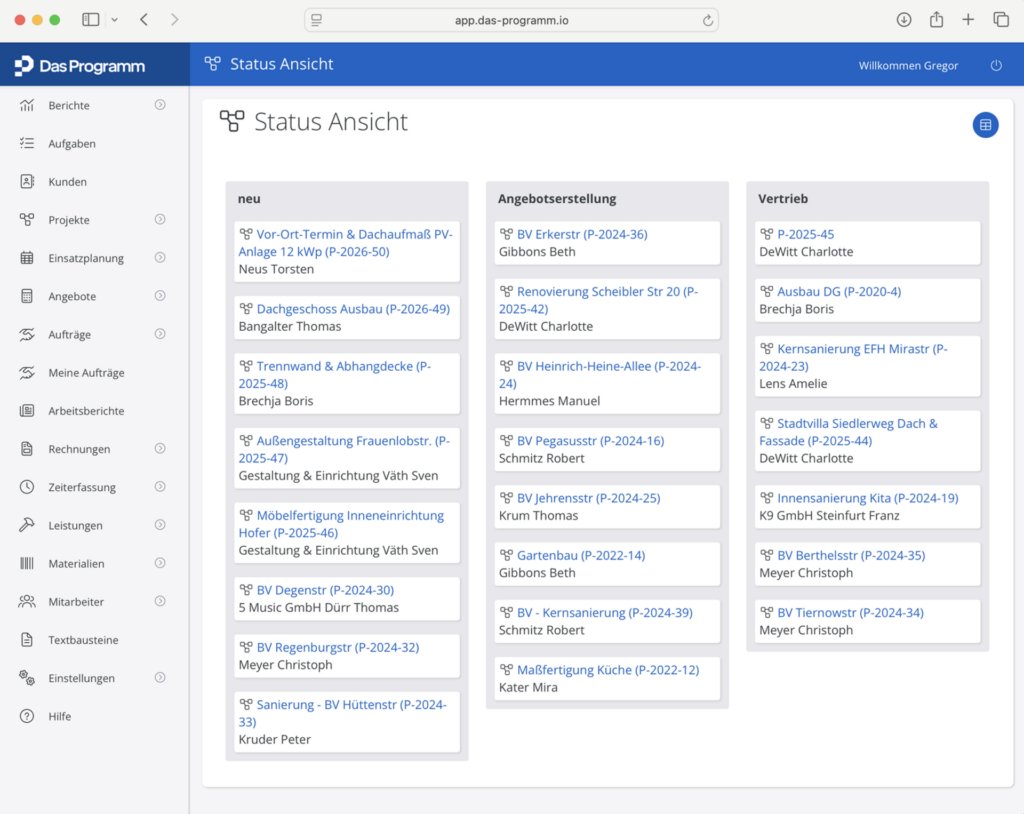Click the Safari address bar

(x=511, y=20)
